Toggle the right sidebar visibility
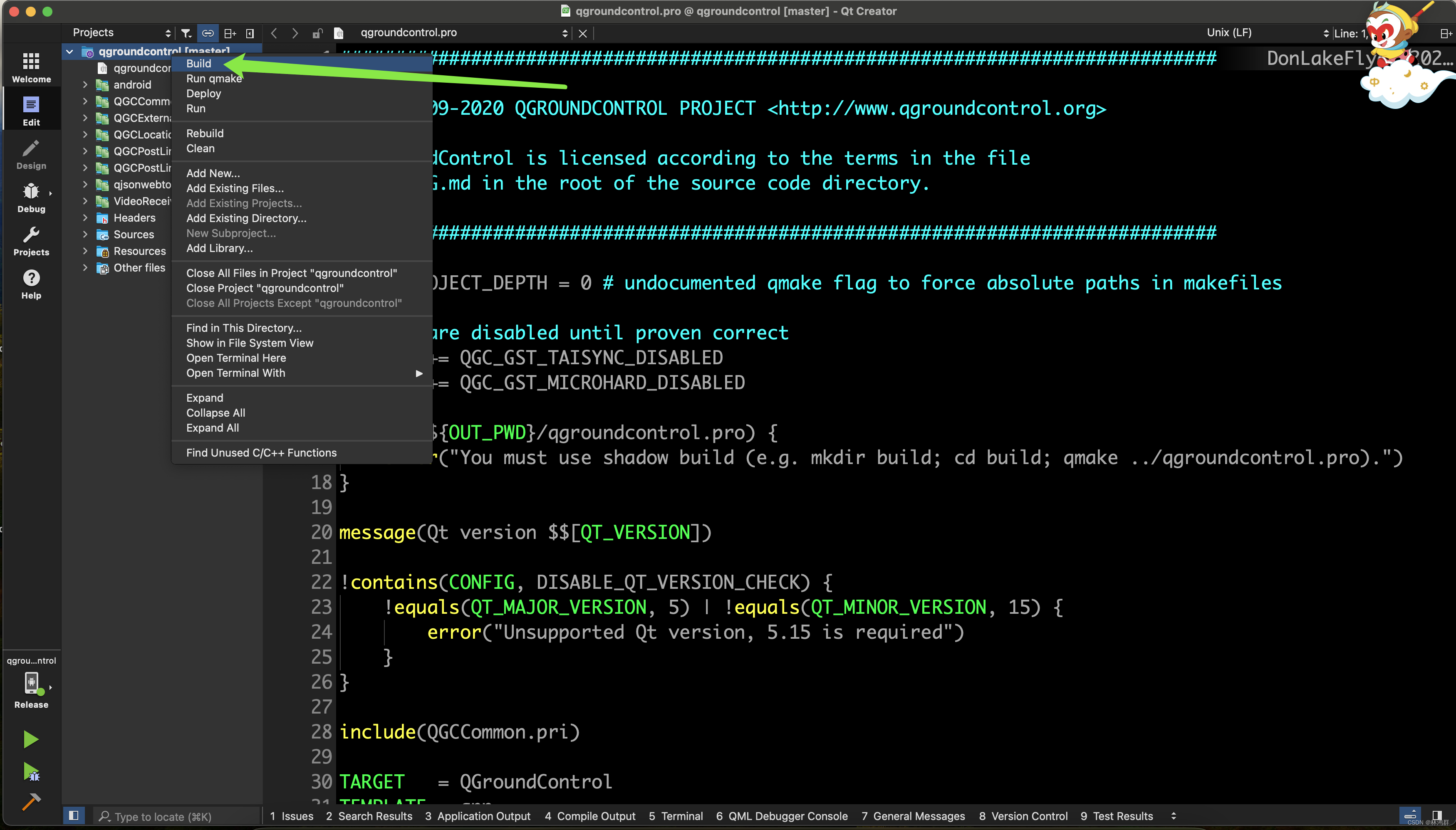Viewport: 1456px width, 830px height. tap(1436, 815)
